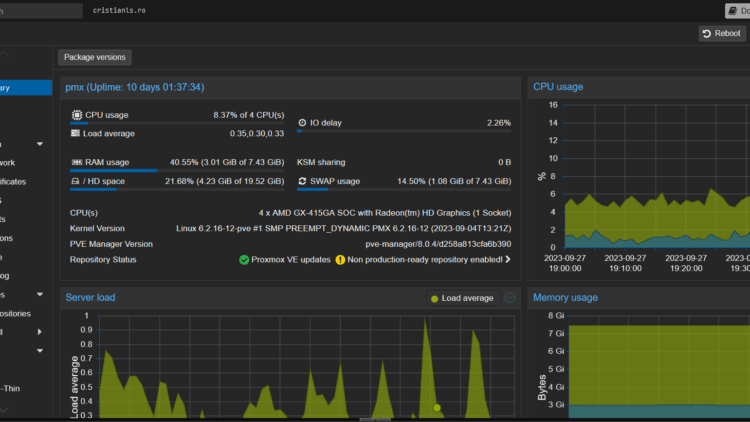Click the sidebar scroll-up chevron

coord(4,54)
